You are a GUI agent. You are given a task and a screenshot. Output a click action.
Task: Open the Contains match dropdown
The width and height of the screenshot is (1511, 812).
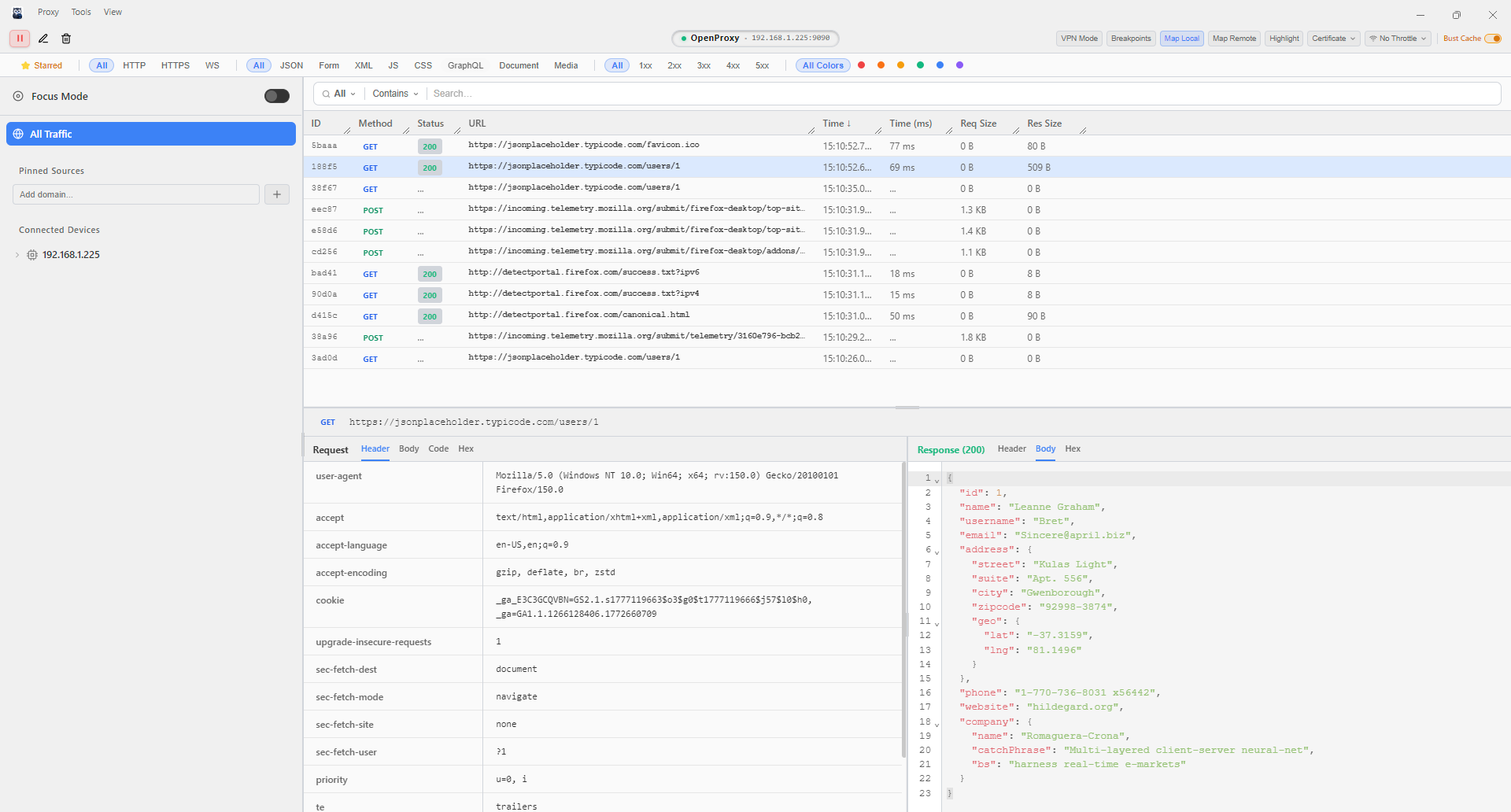pos(395,94)
